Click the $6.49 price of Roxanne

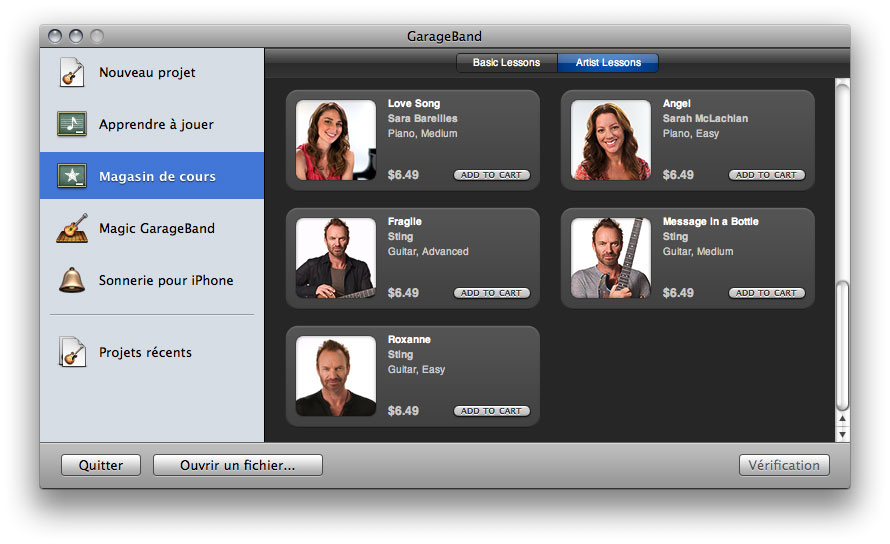[x=403, y=411]
